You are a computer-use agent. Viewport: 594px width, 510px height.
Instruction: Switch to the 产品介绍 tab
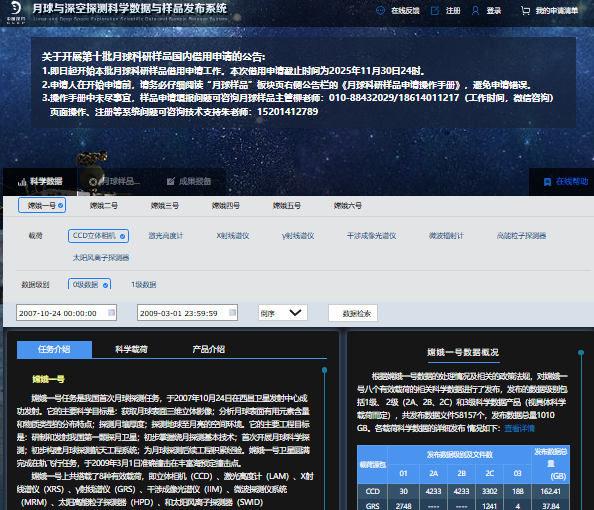(x=209, y=349)
